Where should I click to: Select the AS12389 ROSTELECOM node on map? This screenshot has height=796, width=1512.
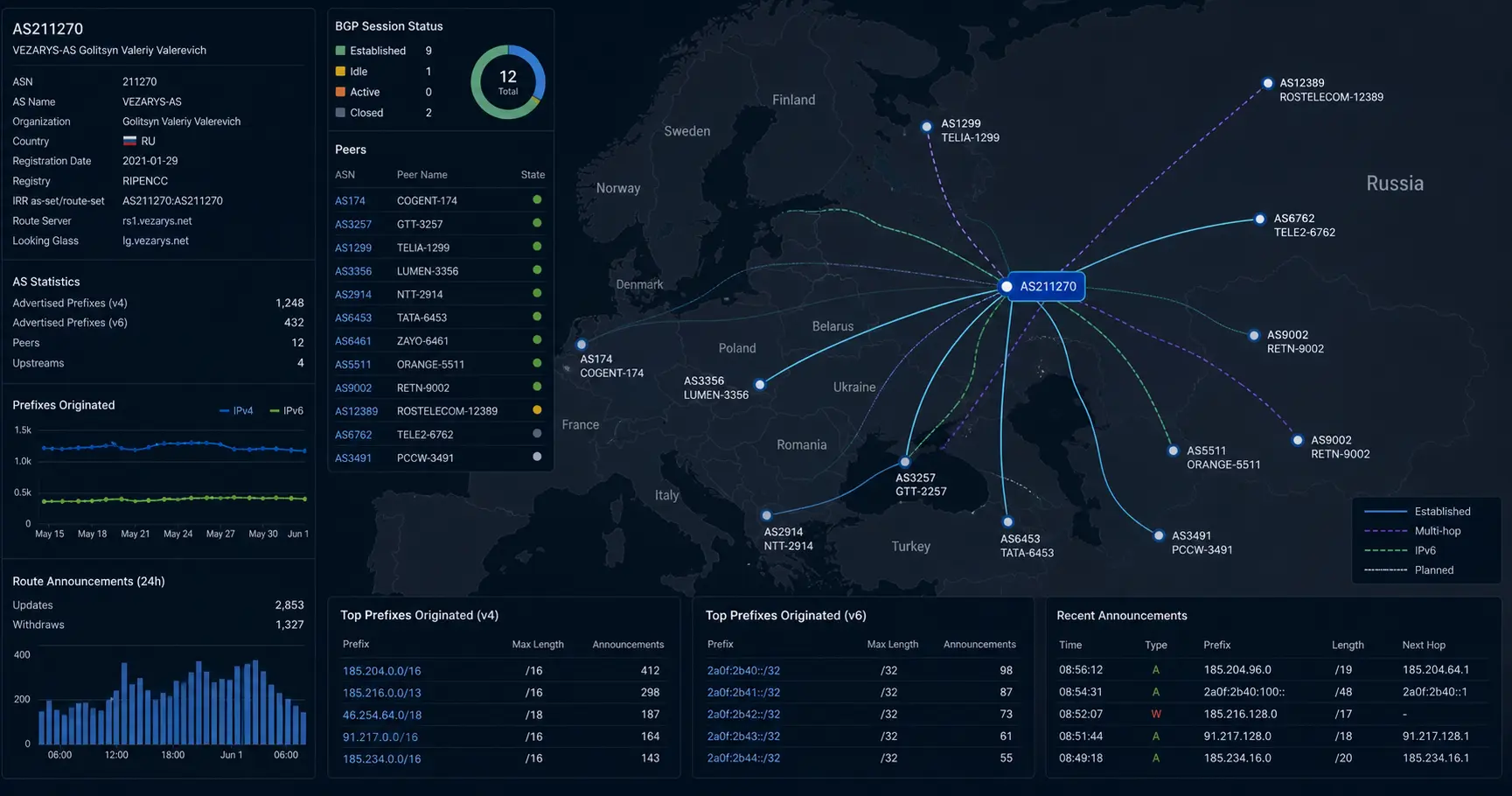[1268, 83]
